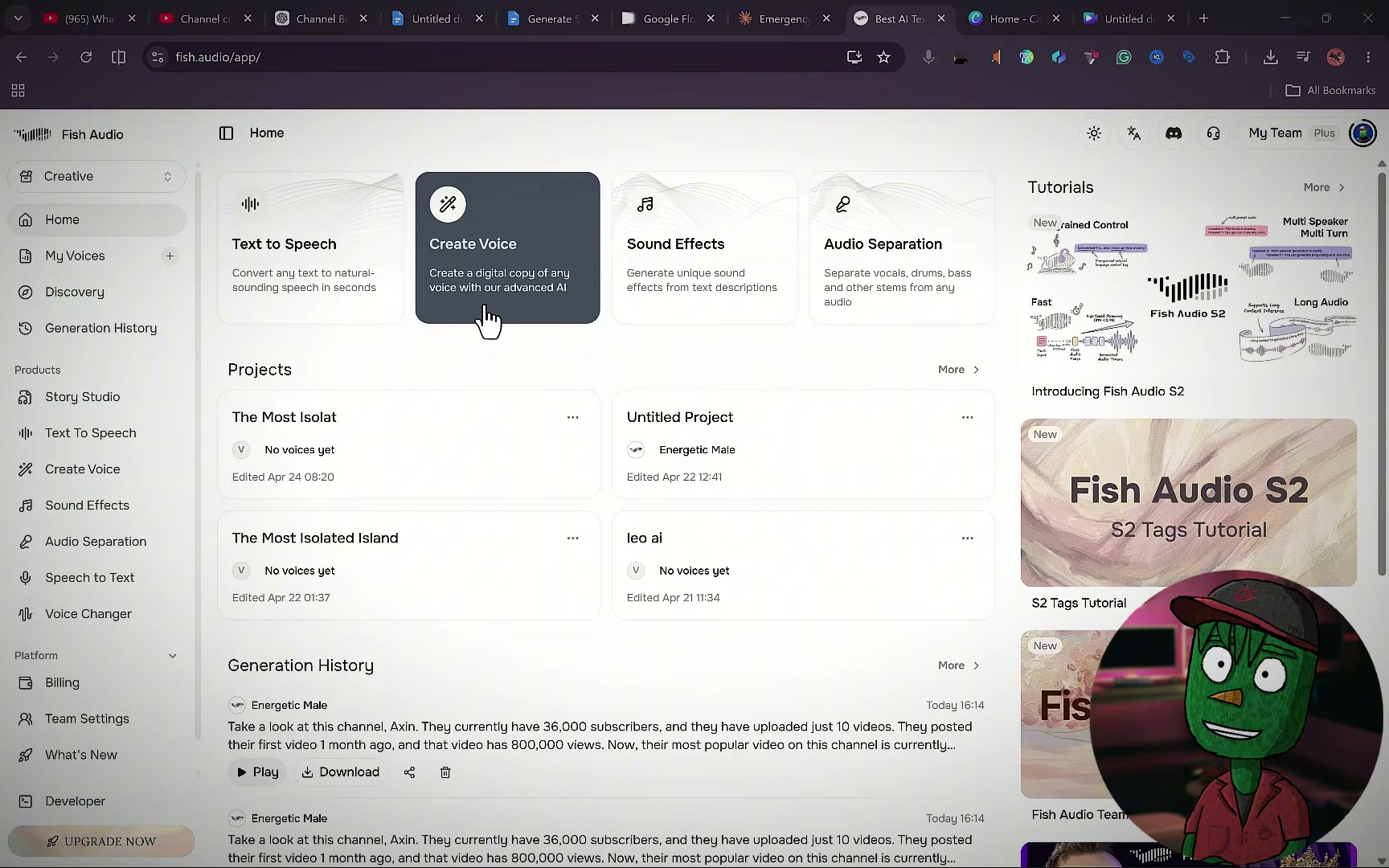Open options menu for The Most Isolated Island
The width and height of the screenshot is (1389, 868).
[x=572, y=538]
